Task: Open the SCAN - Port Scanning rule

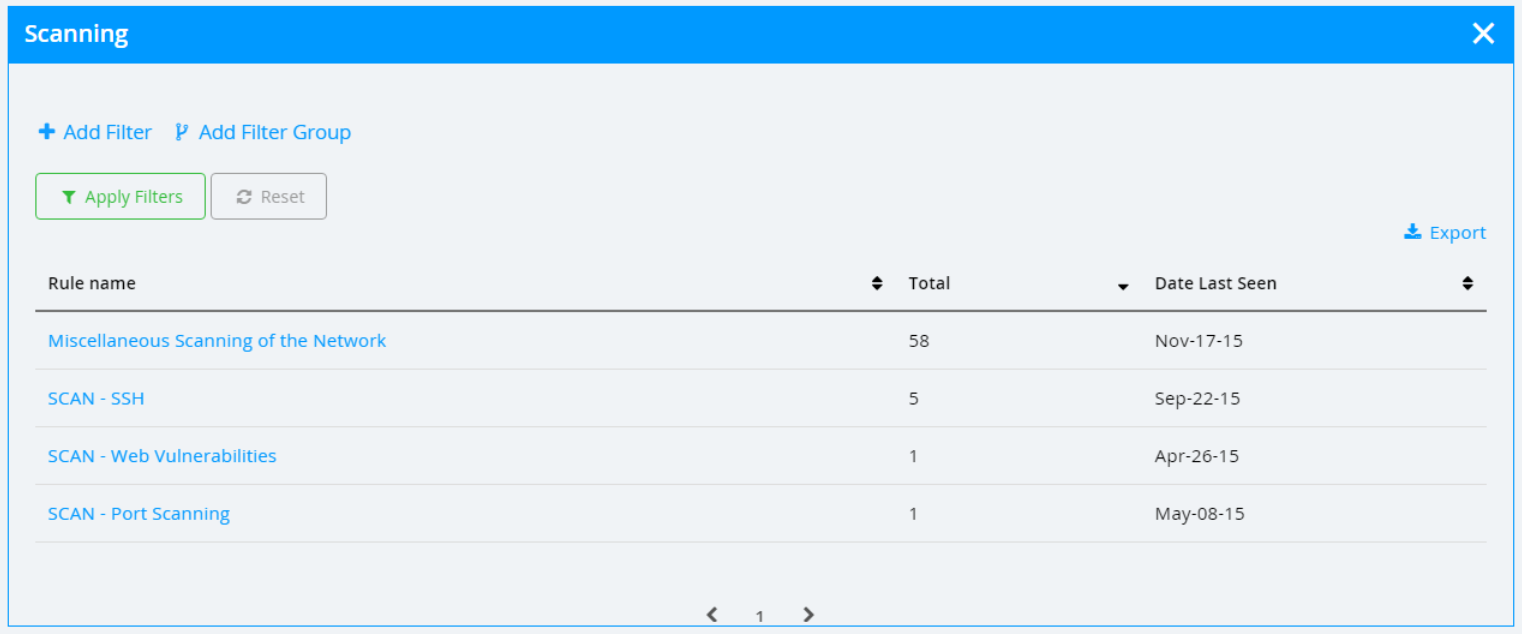Action: point(139,514)
